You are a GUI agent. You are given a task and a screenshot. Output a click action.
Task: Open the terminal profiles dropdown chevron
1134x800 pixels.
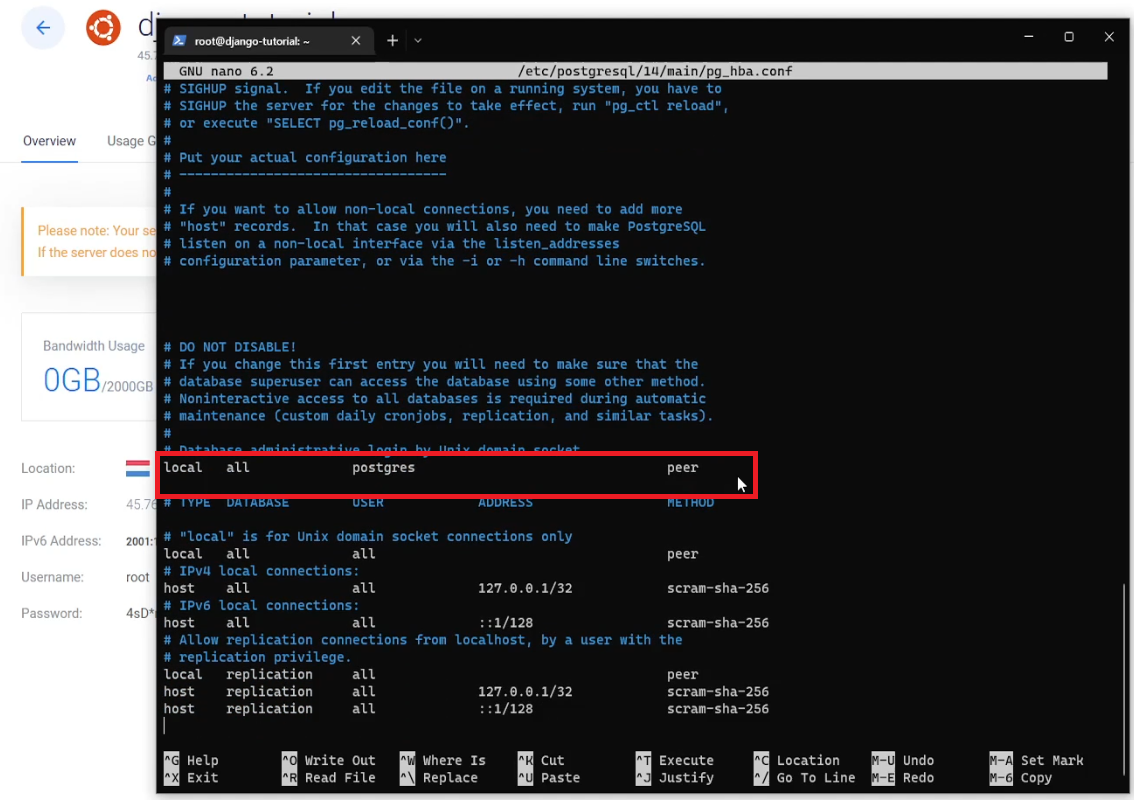point(418,41)
